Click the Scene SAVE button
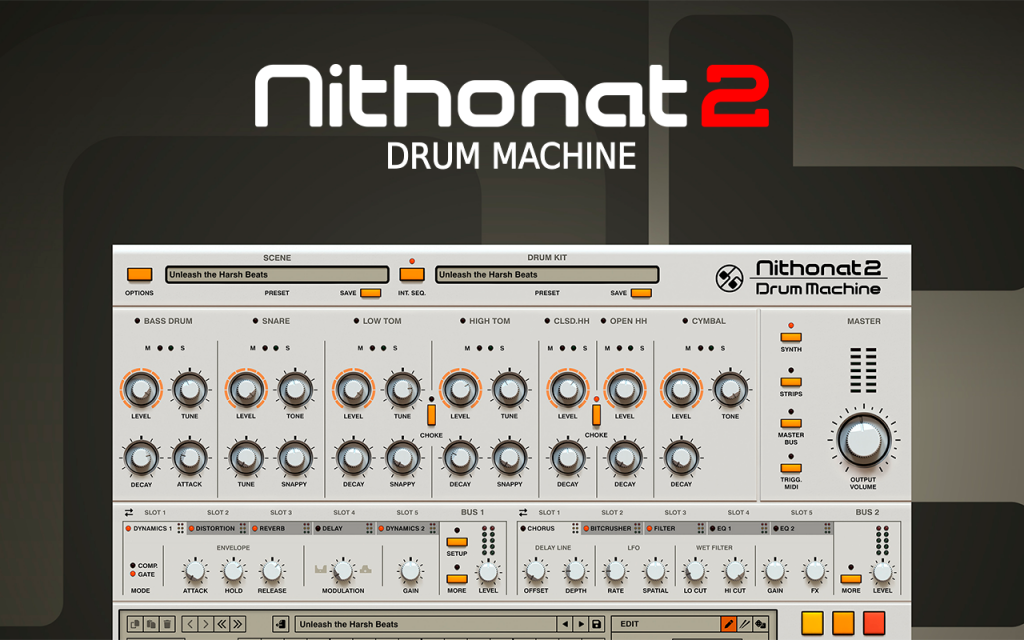Screen dimensions: 1024x640 [370, 293]
